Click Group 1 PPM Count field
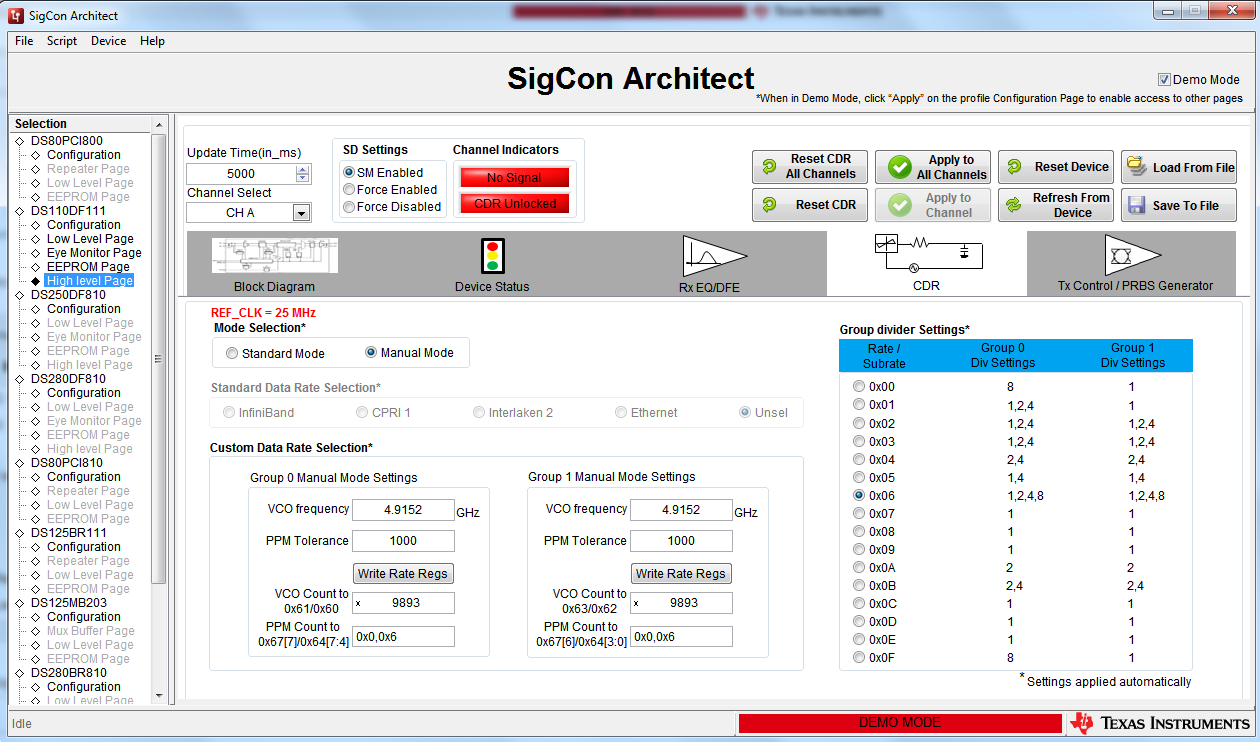The width and height of the screenshot is (1260, 742). [x=681, y=636]
